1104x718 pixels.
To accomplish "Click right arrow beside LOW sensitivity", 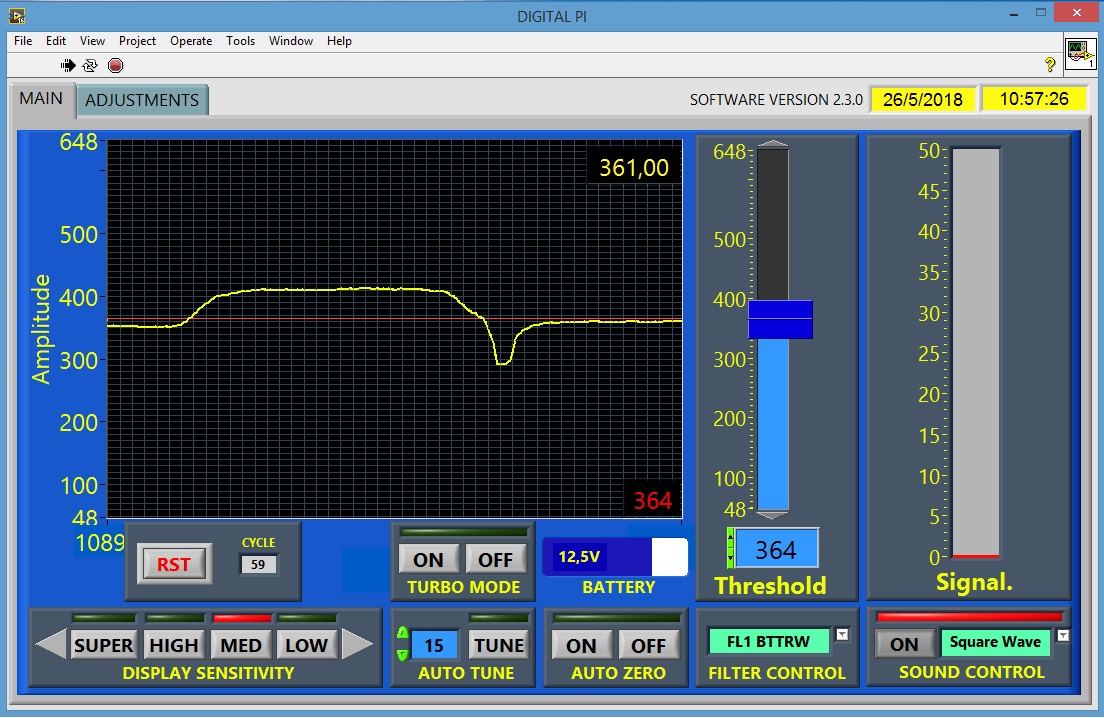I will tap(357, 644).
